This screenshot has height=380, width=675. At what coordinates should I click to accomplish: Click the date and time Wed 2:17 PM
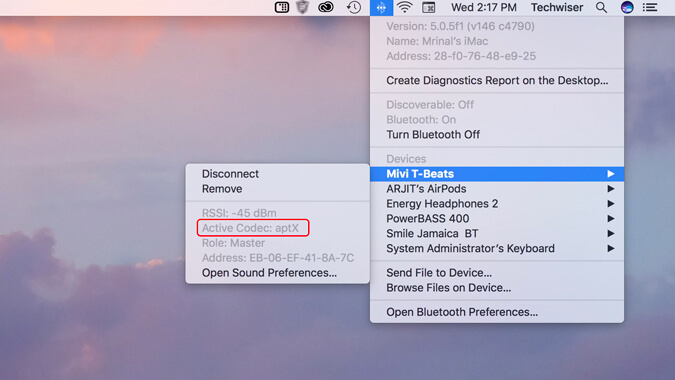click(x=484, y=7)
